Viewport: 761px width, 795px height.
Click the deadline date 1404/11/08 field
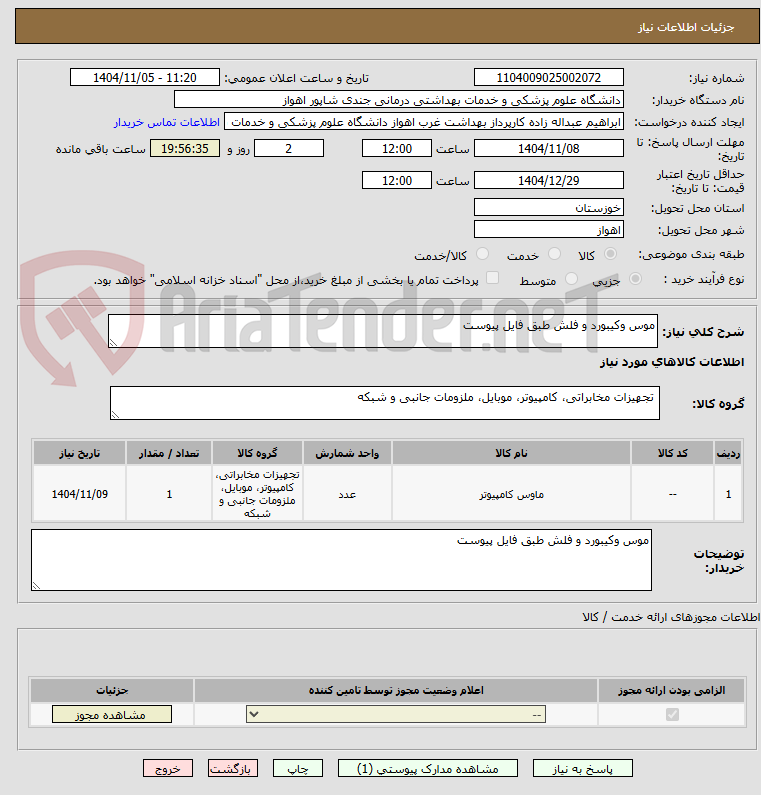(x=549, y=149)
